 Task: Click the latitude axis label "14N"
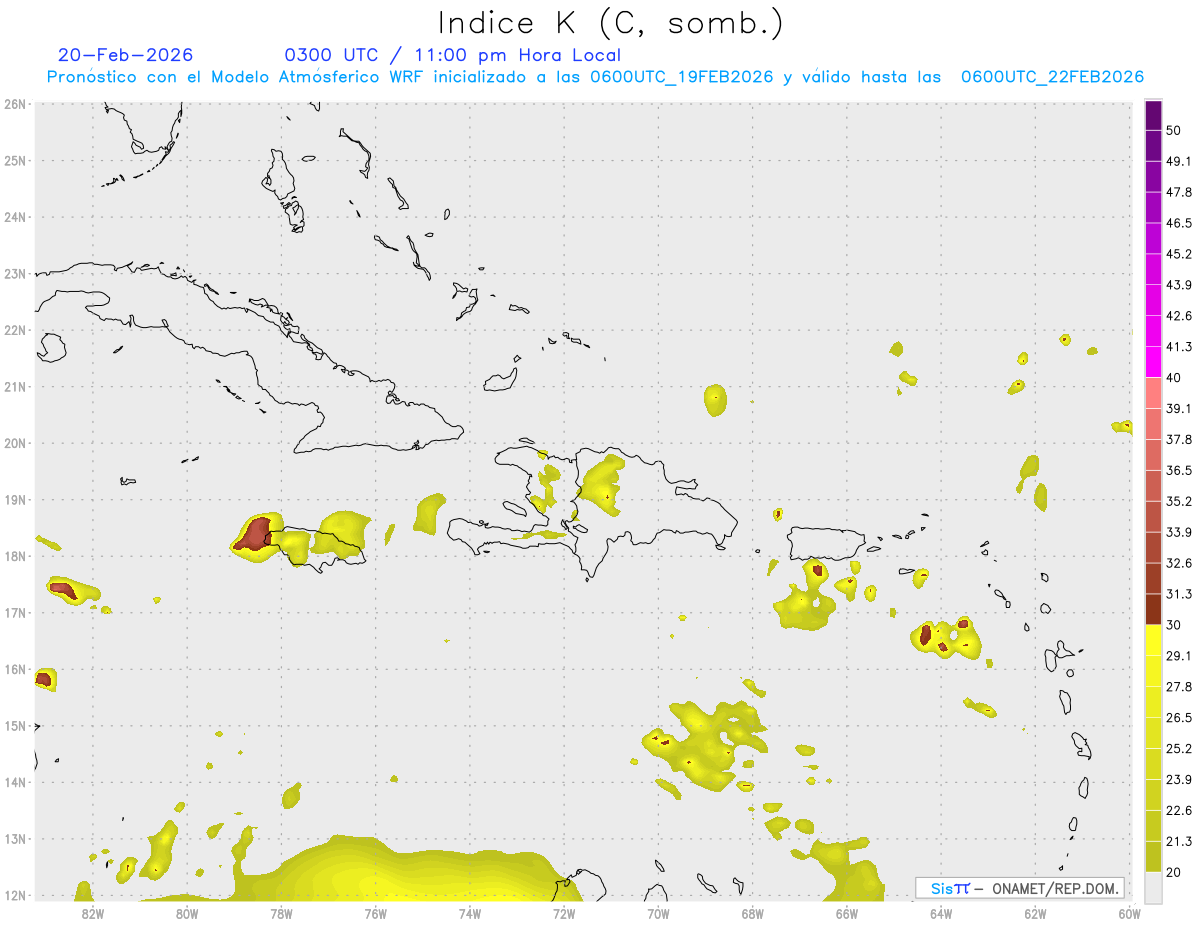[14, 782]
